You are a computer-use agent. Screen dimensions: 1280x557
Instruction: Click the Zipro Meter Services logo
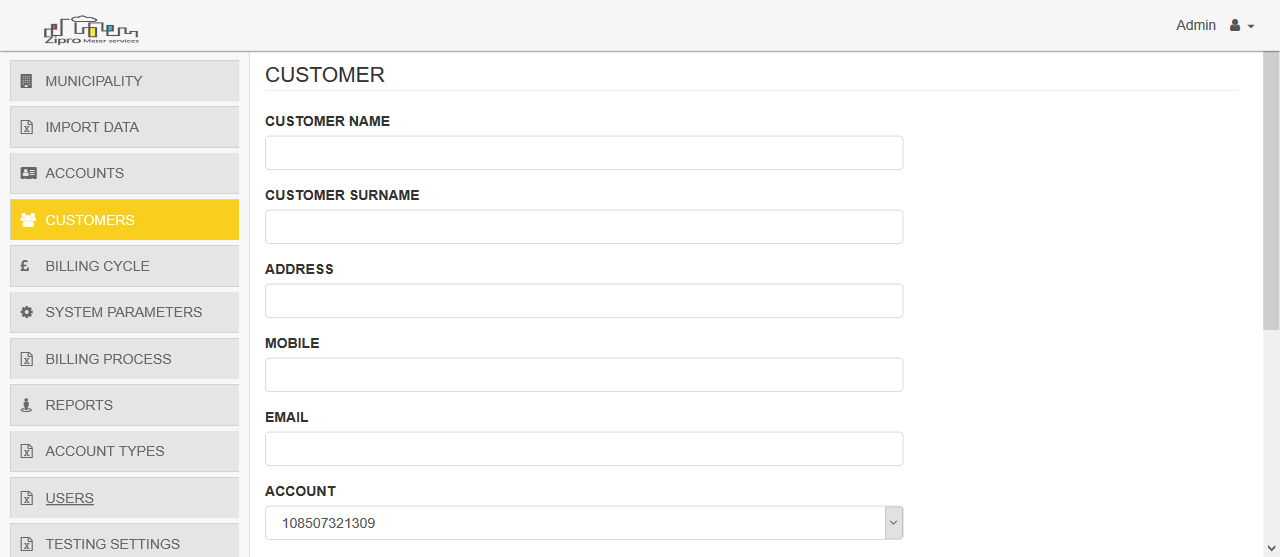click(91, 29)
